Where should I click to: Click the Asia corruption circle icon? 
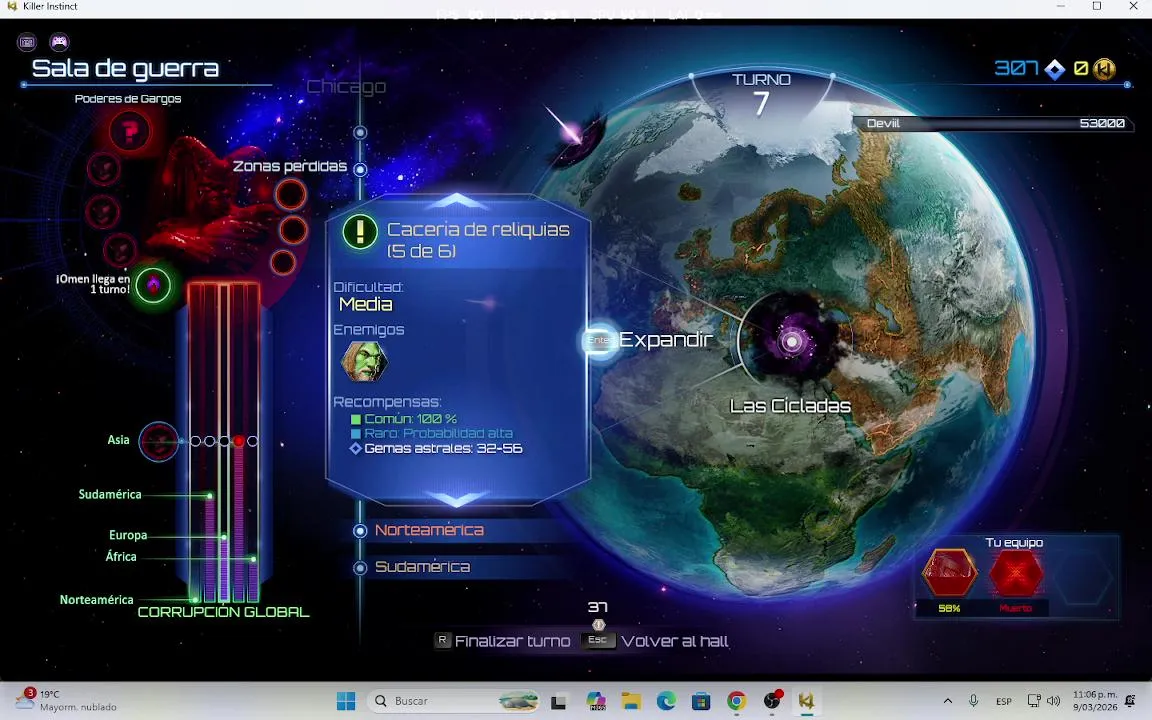(x=159, y=442)
